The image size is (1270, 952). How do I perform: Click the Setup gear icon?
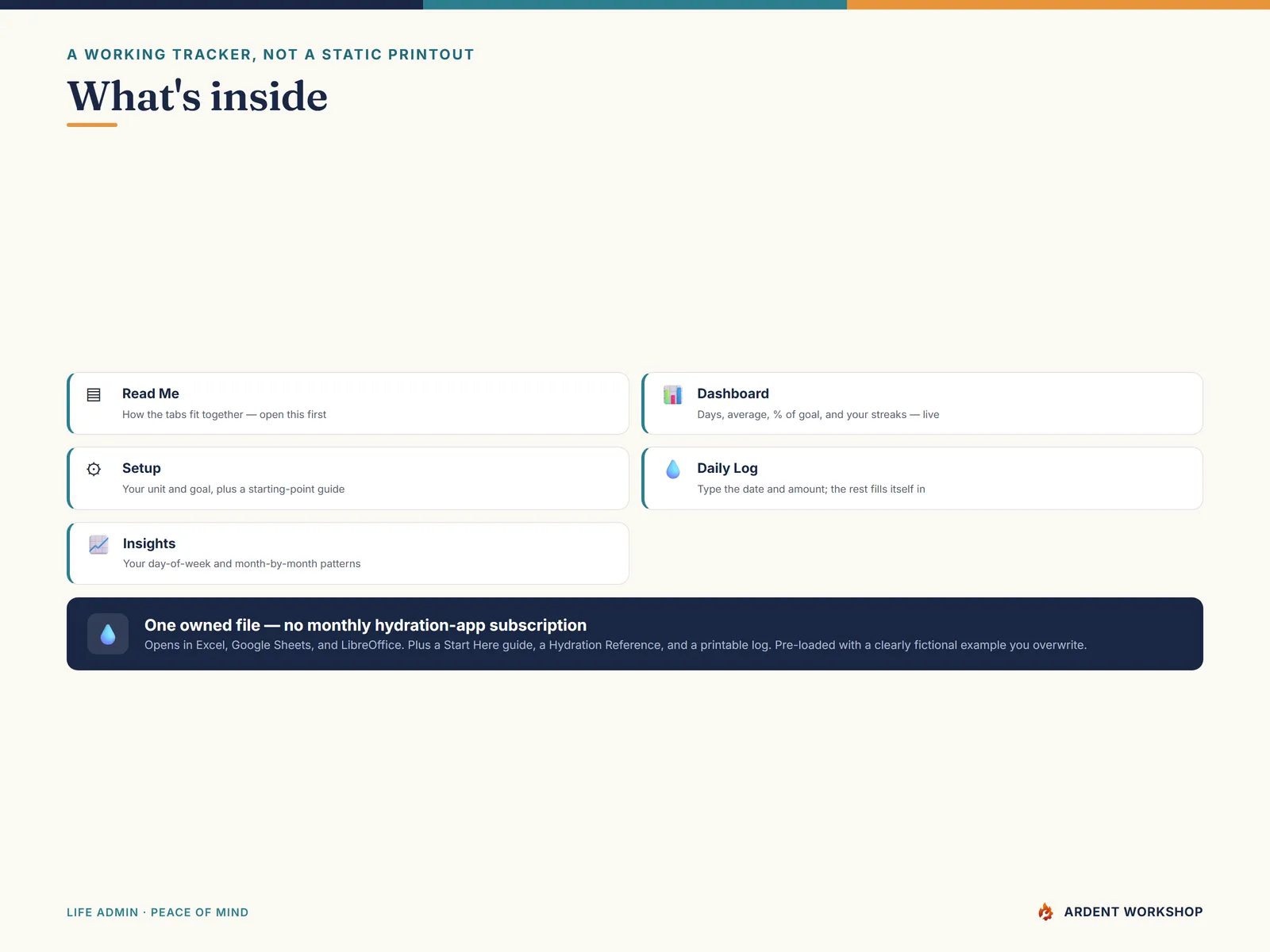point(94,469)
